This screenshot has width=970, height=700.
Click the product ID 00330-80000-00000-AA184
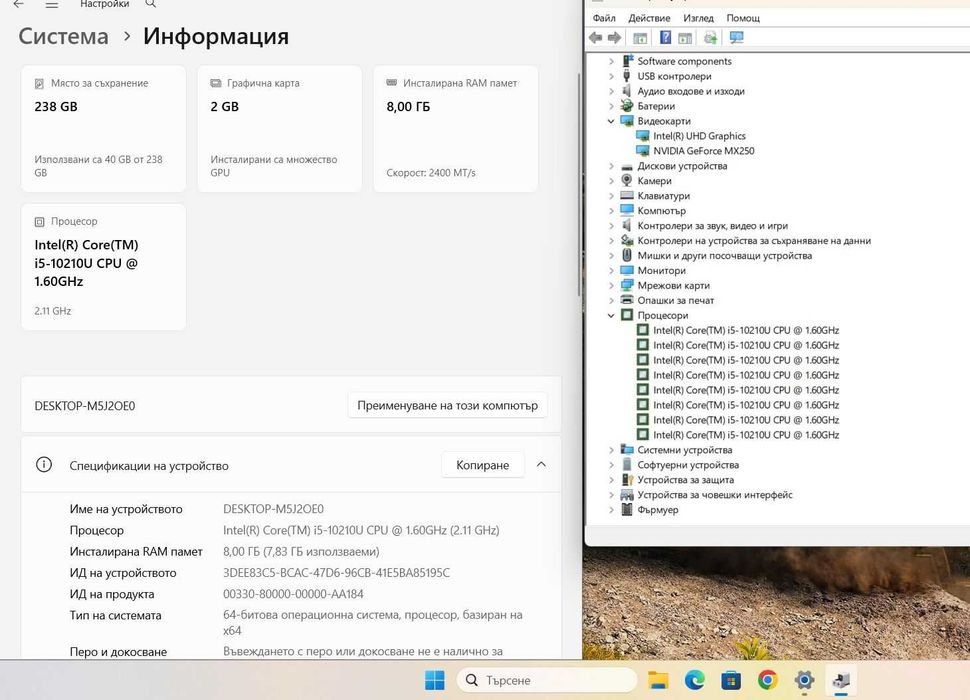(293, 594)
